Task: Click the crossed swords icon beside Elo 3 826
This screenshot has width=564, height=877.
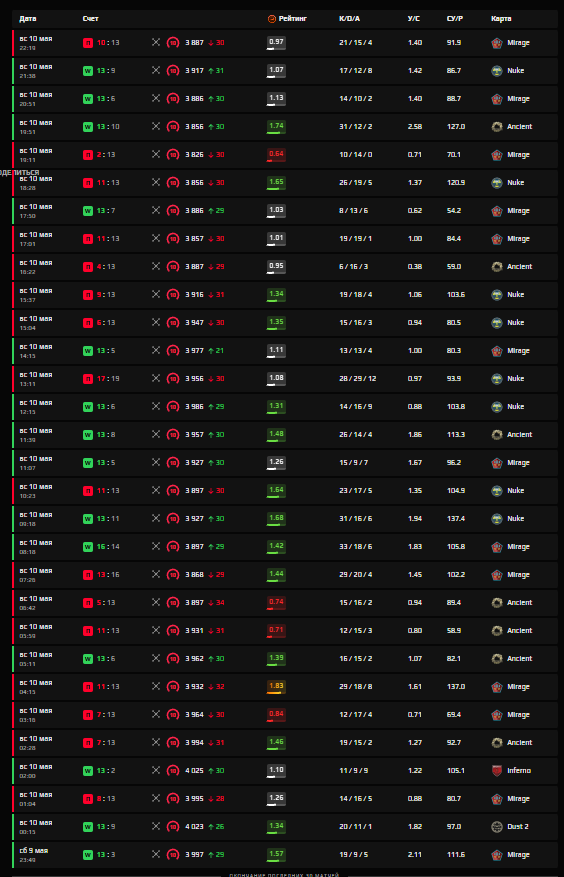Action: point(156,154)
